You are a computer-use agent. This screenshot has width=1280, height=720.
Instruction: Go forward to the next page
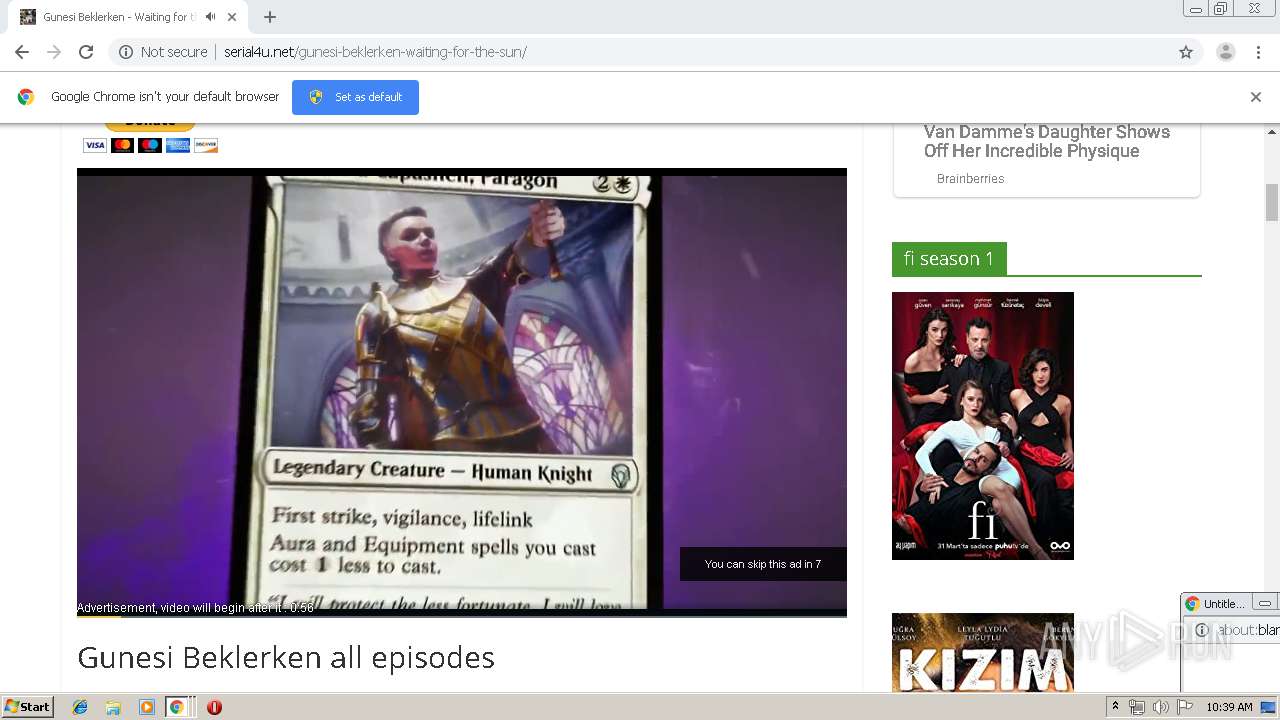point(54,52)
